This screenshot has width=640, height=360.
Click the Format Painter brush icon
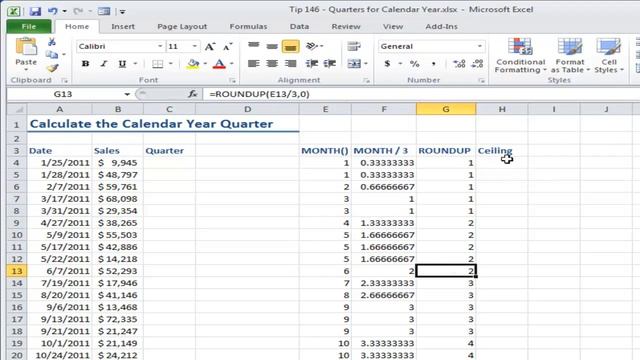tap(52, 68)
